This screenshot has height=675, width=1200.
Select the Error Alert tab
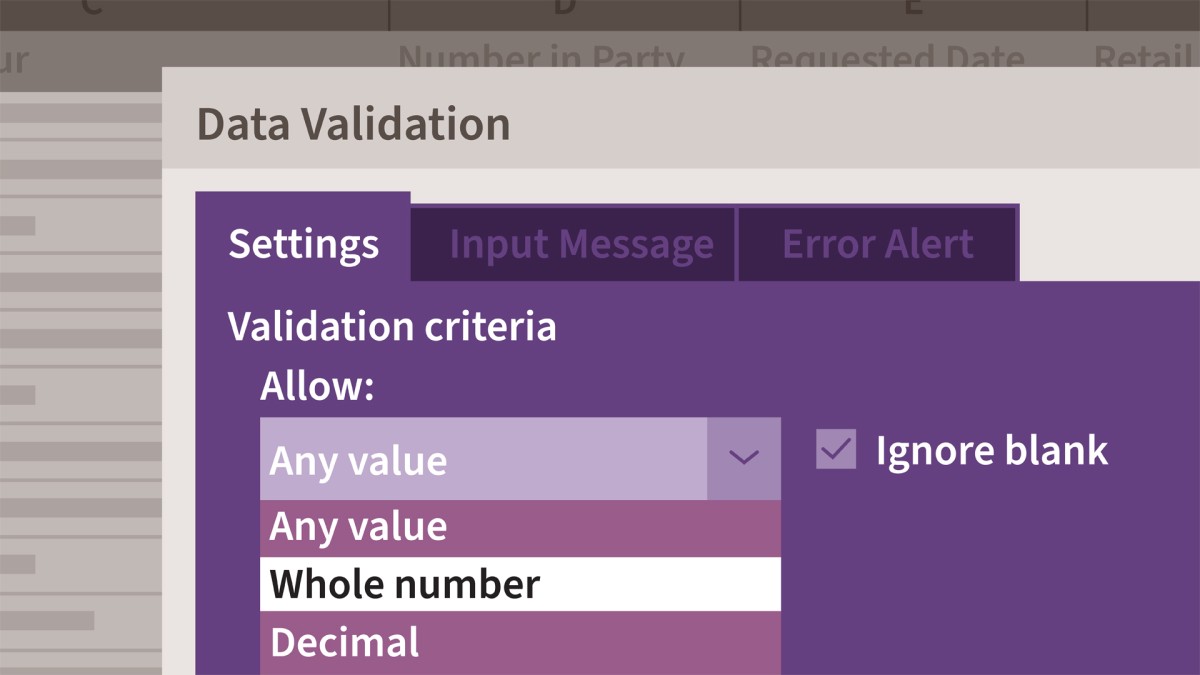coord(877,244)
